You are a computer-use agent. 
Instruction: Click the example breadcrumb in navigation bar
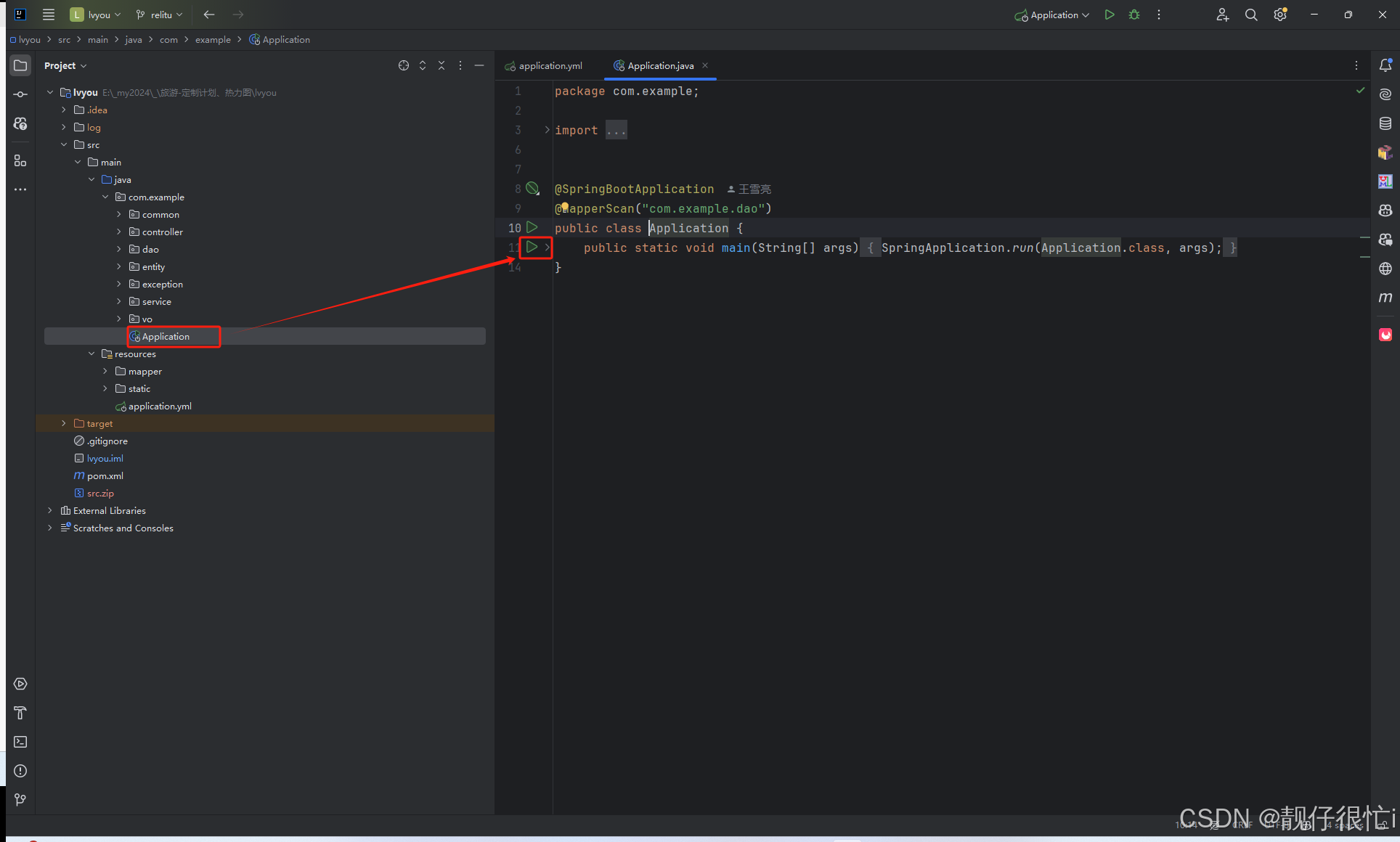[x=213, y=40]
